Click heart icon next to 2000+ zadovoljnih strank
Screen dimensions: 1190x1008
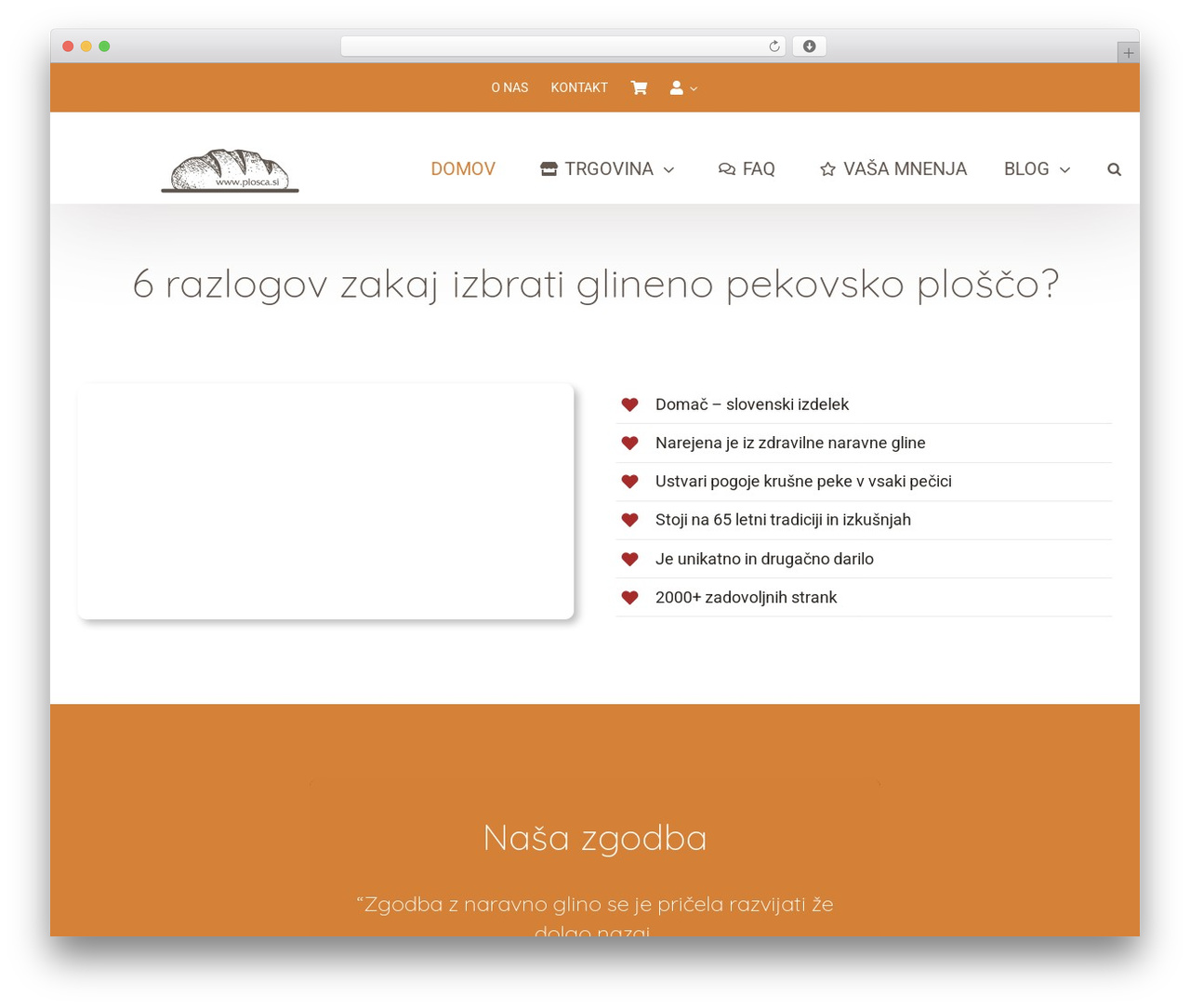(x=629, y=597)
